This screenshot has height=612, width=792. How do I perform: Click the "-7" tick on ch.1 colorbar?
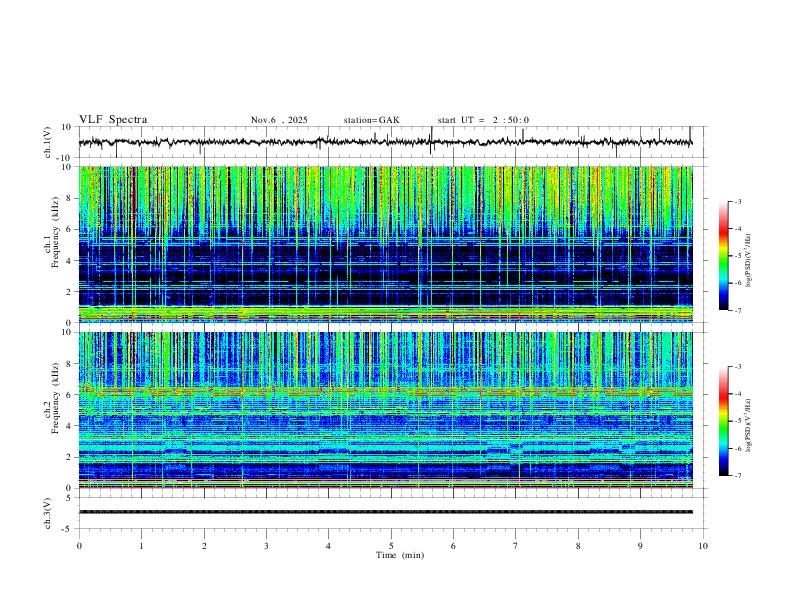point(738,311)
